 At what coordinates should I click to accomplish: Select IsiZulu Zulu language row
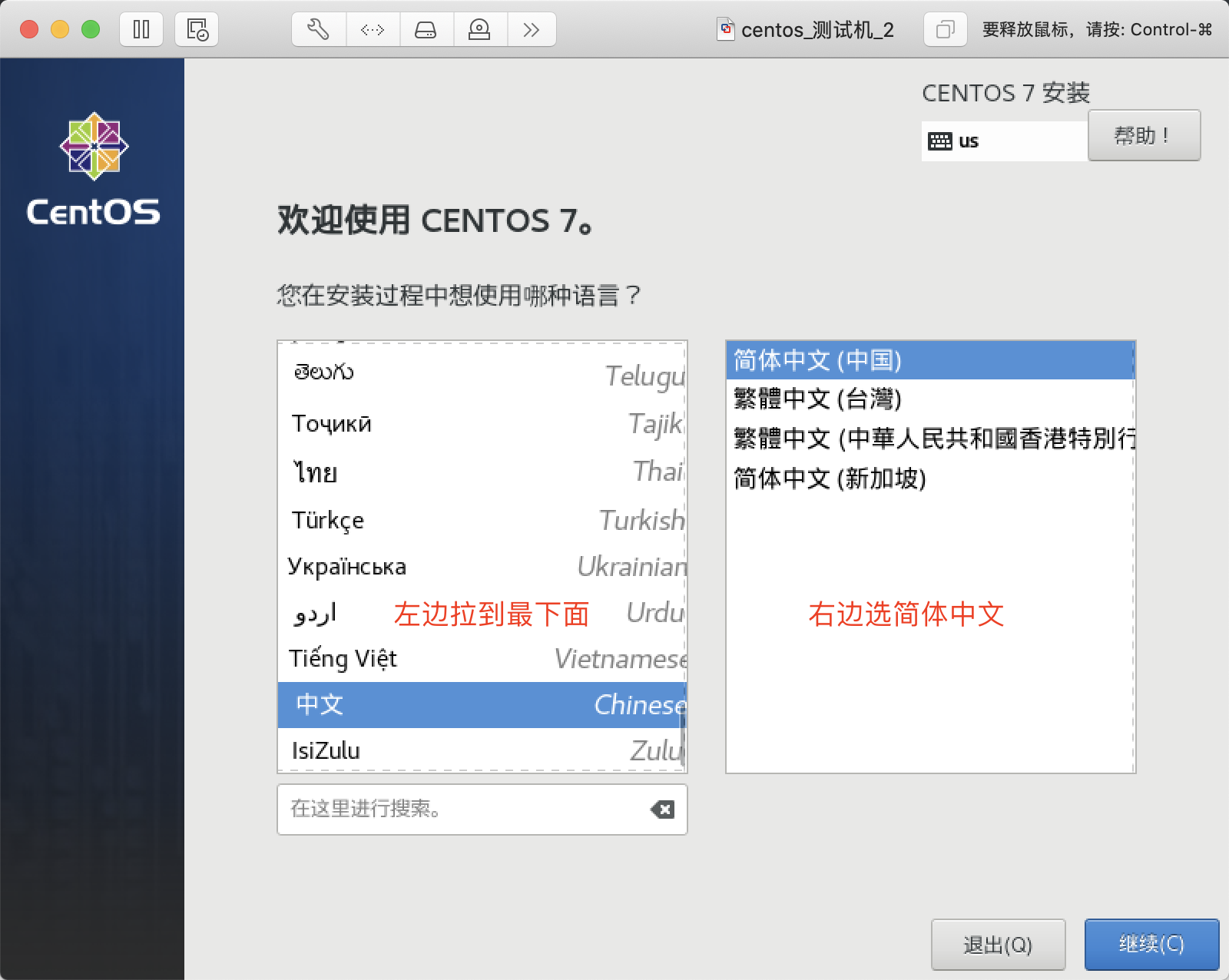click(482, 750)
